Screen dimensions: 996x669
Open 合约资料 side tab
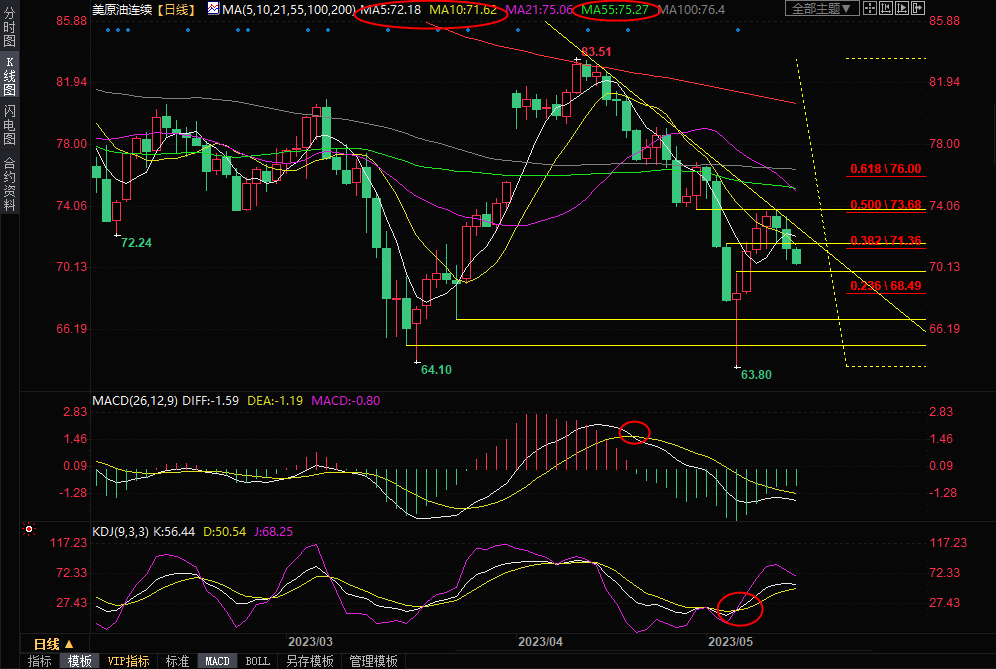pos(9,183)
